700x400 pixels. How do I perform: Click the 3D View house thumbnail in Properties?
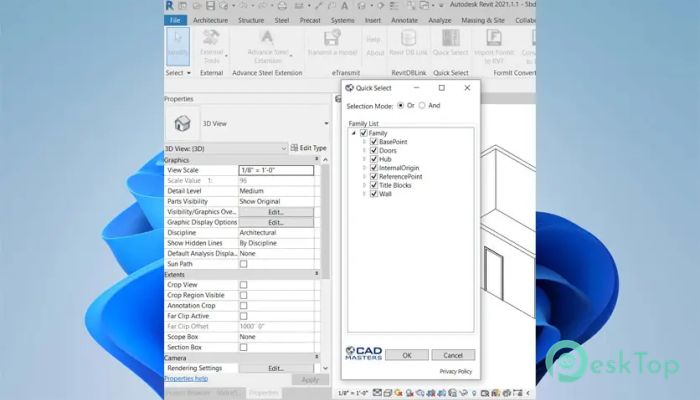click(182, 123)
